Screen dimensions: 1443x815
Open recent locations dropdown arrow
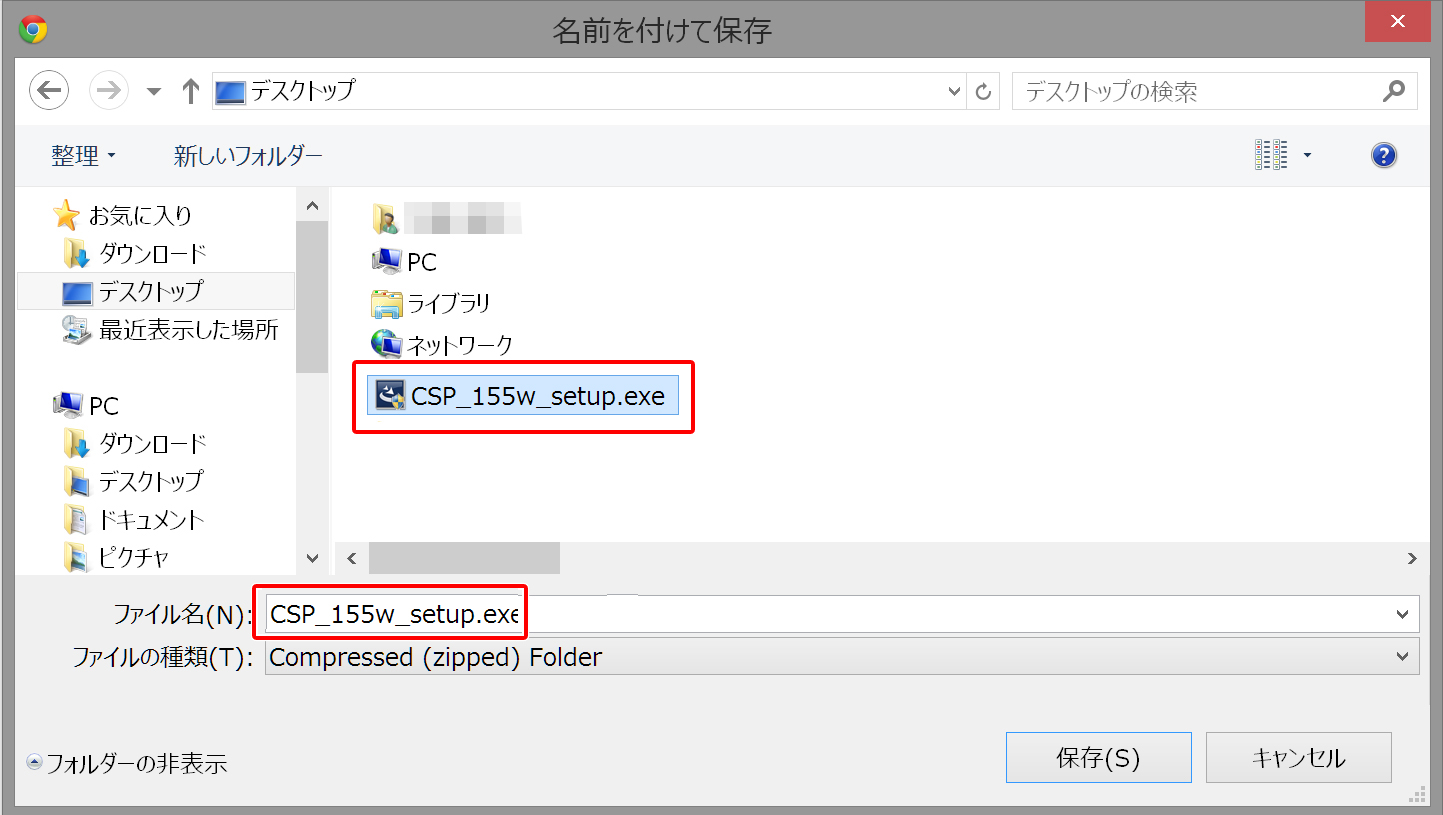(154, 92)
